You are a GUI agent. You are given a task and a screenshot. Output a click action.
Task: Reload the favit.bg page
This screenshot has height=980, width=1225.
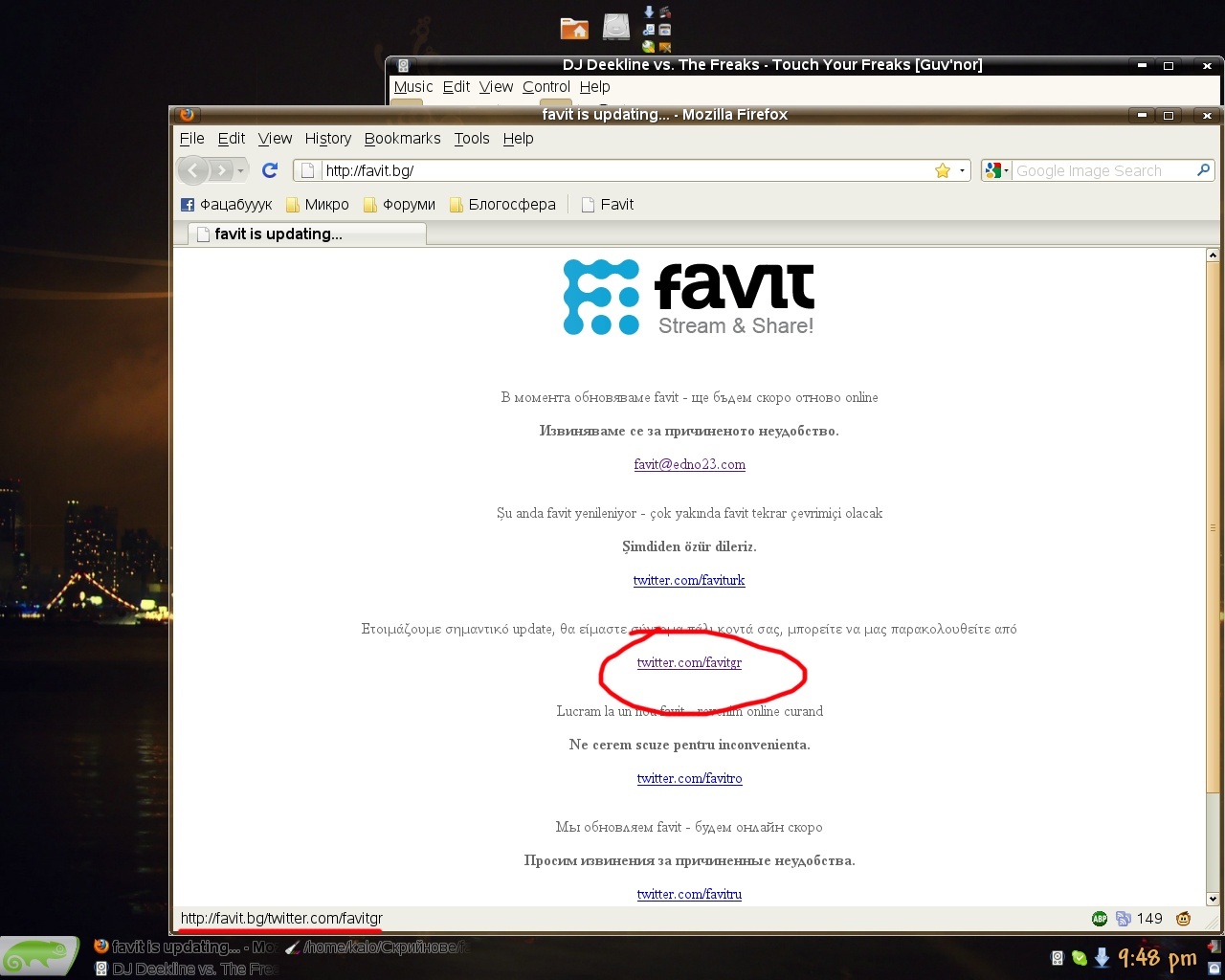pyautogui.click(x=270, y=170)
